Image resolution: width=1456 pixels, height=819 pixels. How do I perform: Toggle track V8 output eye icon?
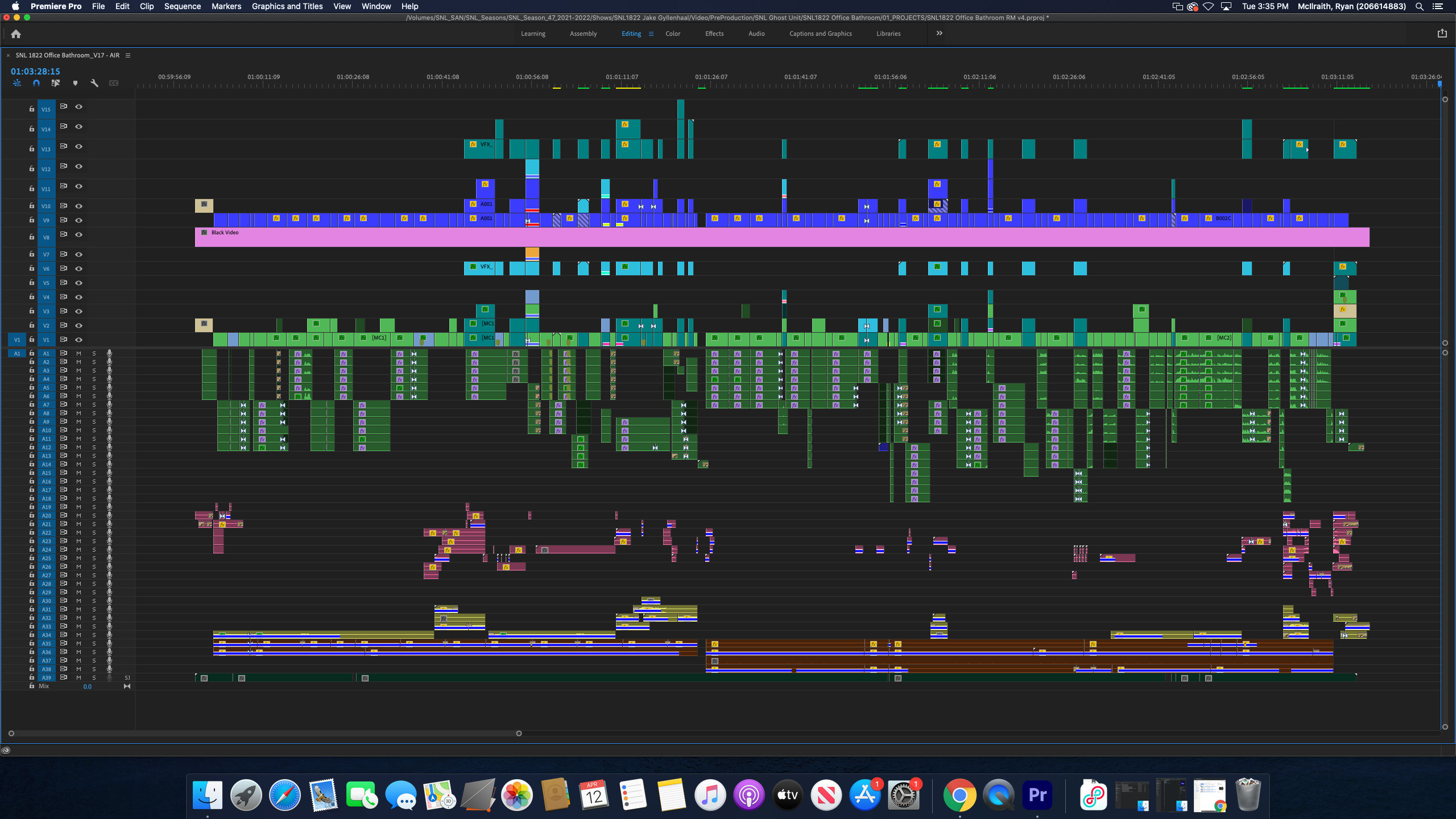(x=79, y=234)
